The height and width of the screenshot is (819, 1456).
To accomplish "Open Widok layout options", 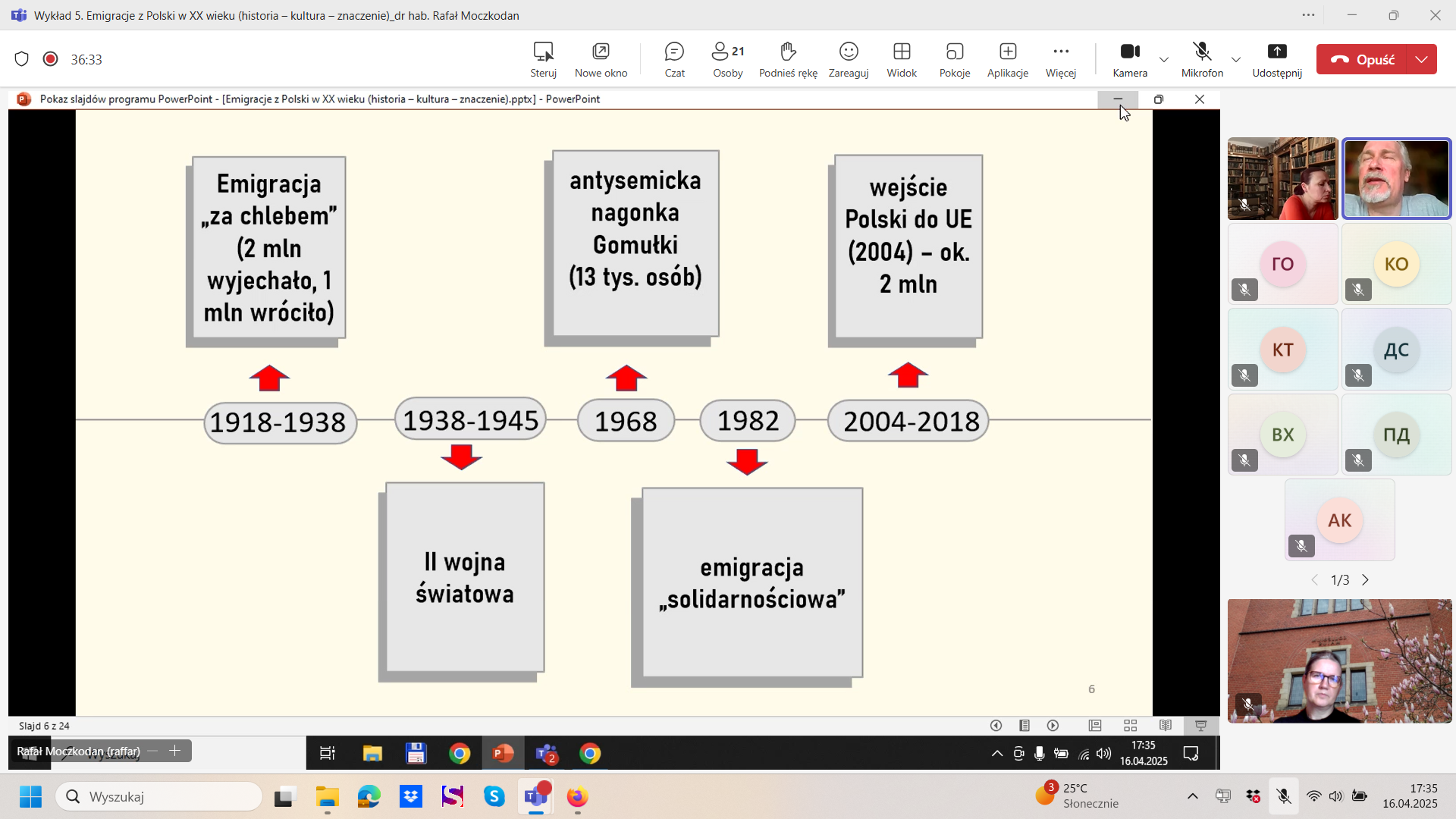I will point(902,59).
